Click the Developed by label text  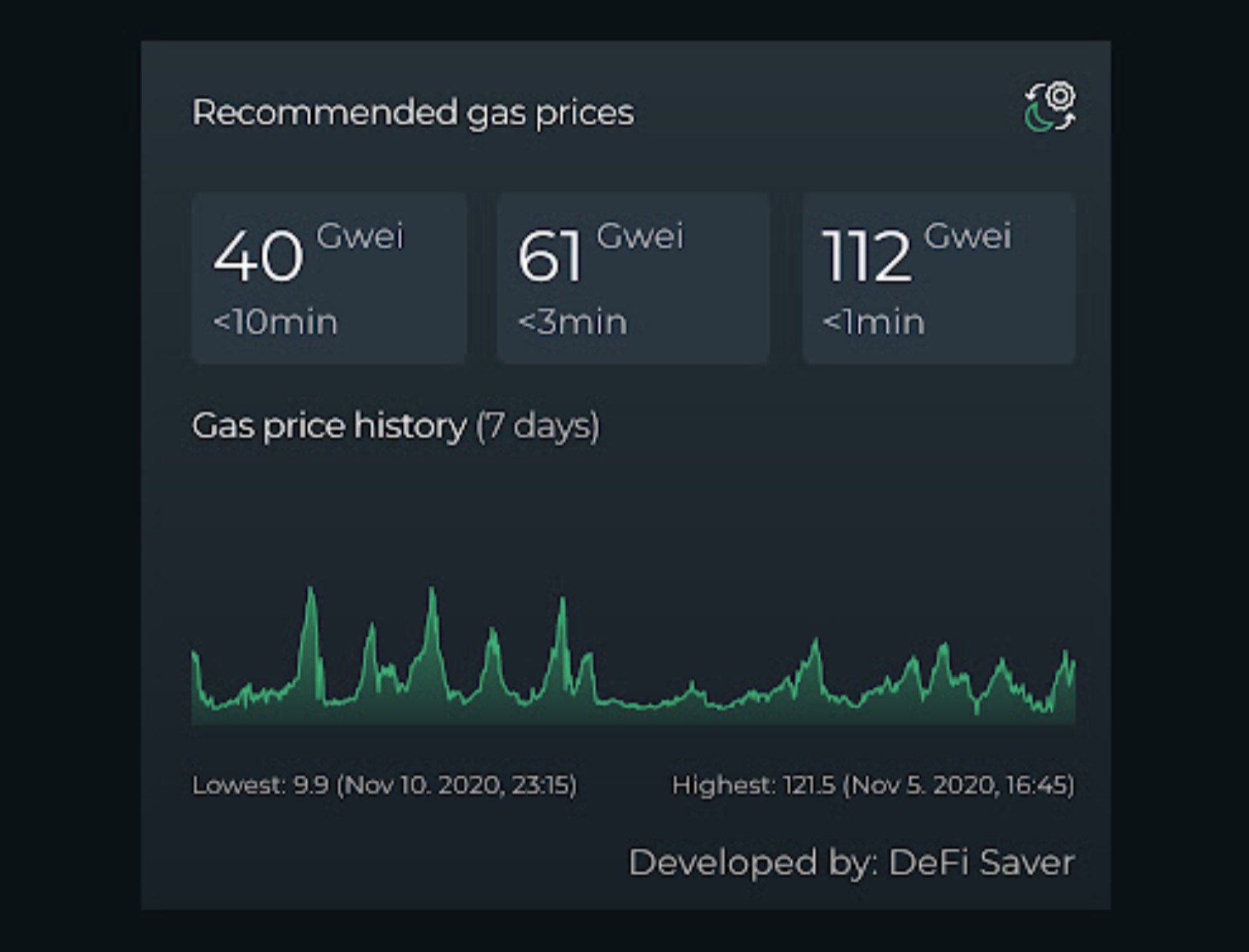753,863
